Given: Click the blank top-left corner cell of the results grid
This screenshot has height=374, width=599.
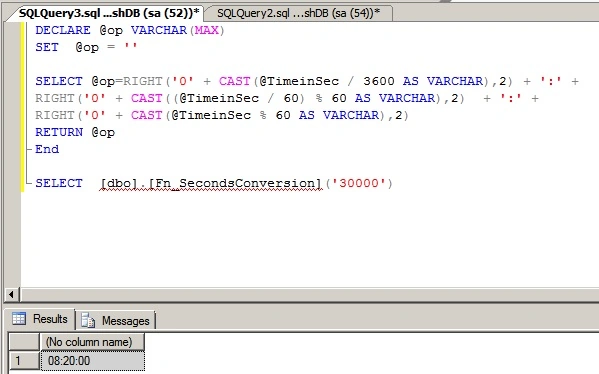Looking at the screenshot, I should [24, 342].
